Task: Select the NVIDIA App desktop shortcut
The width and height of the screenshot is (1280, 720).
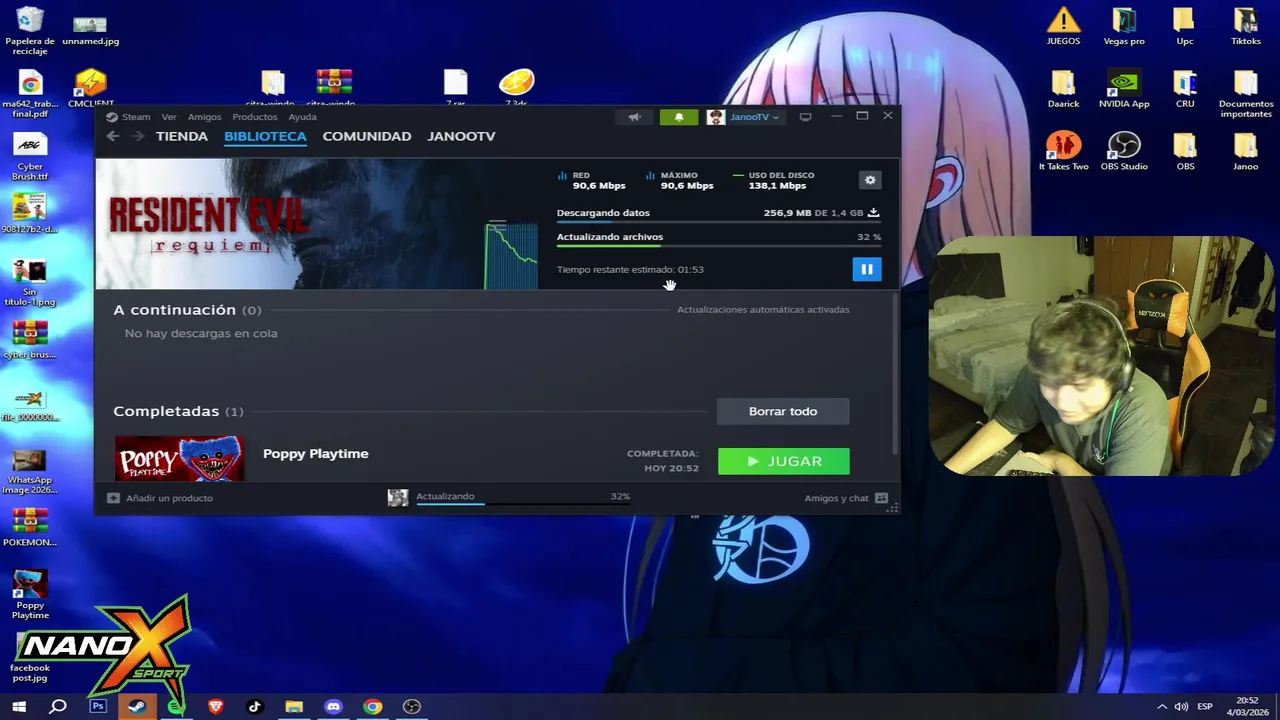Action: point(1124,89)
